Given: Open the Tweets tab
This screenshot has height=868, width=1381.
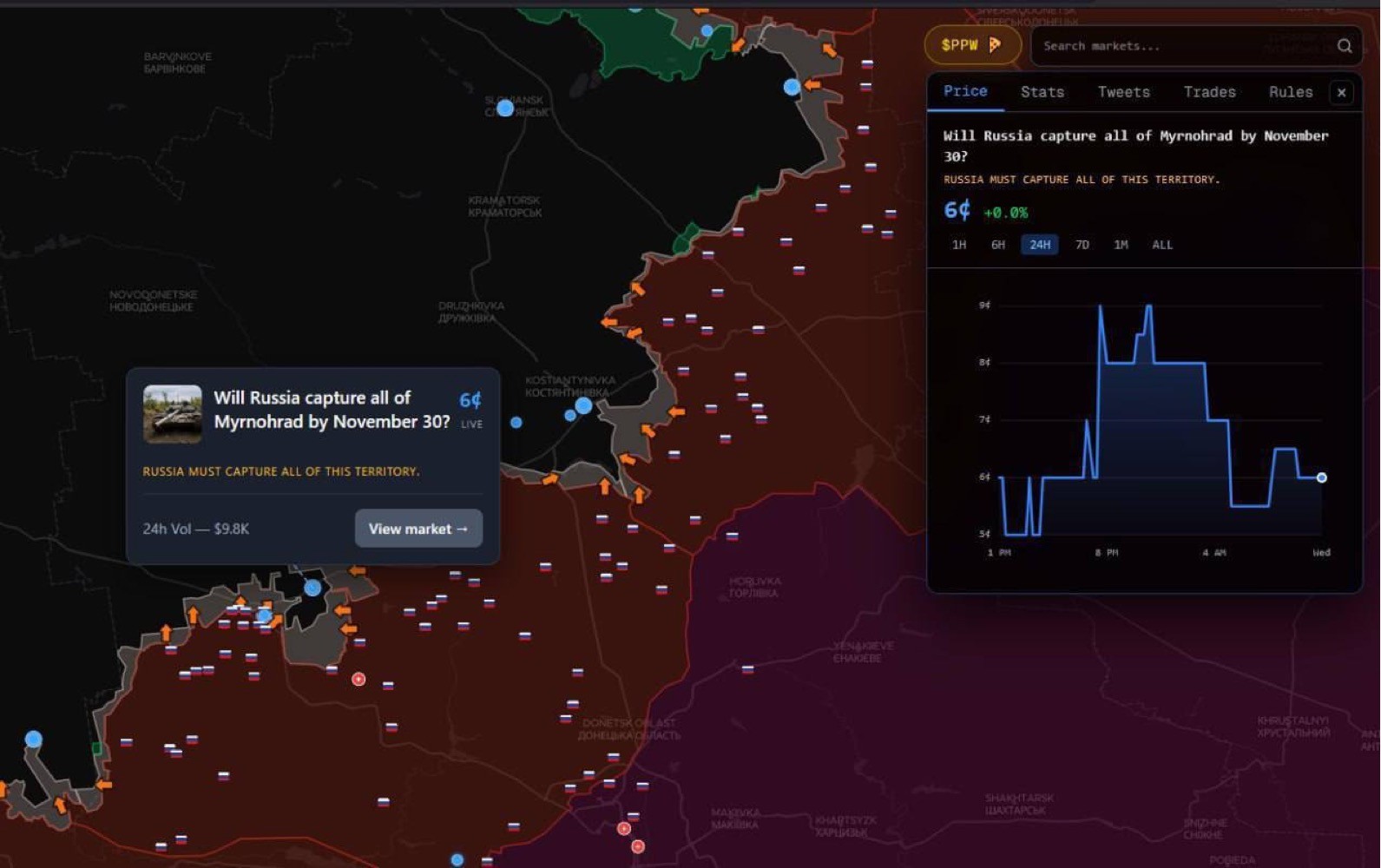Looking at the screenshot, I should [x=1123, y=92].
